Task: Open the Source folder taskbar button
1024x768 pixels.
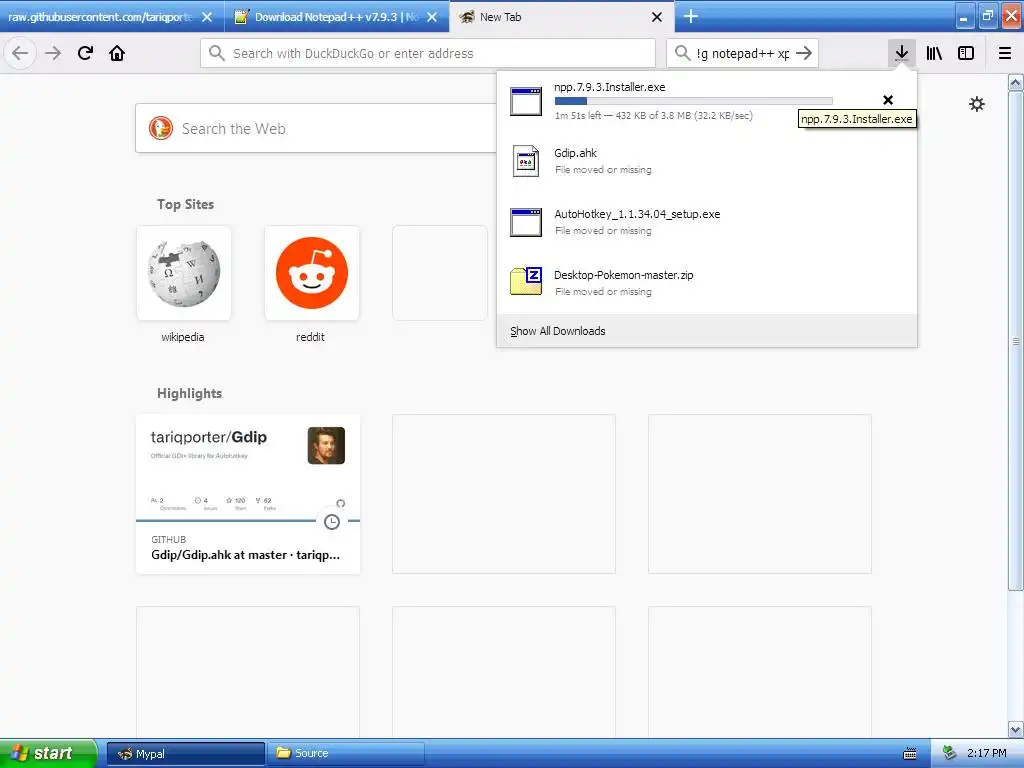Action: coord(346,754)
